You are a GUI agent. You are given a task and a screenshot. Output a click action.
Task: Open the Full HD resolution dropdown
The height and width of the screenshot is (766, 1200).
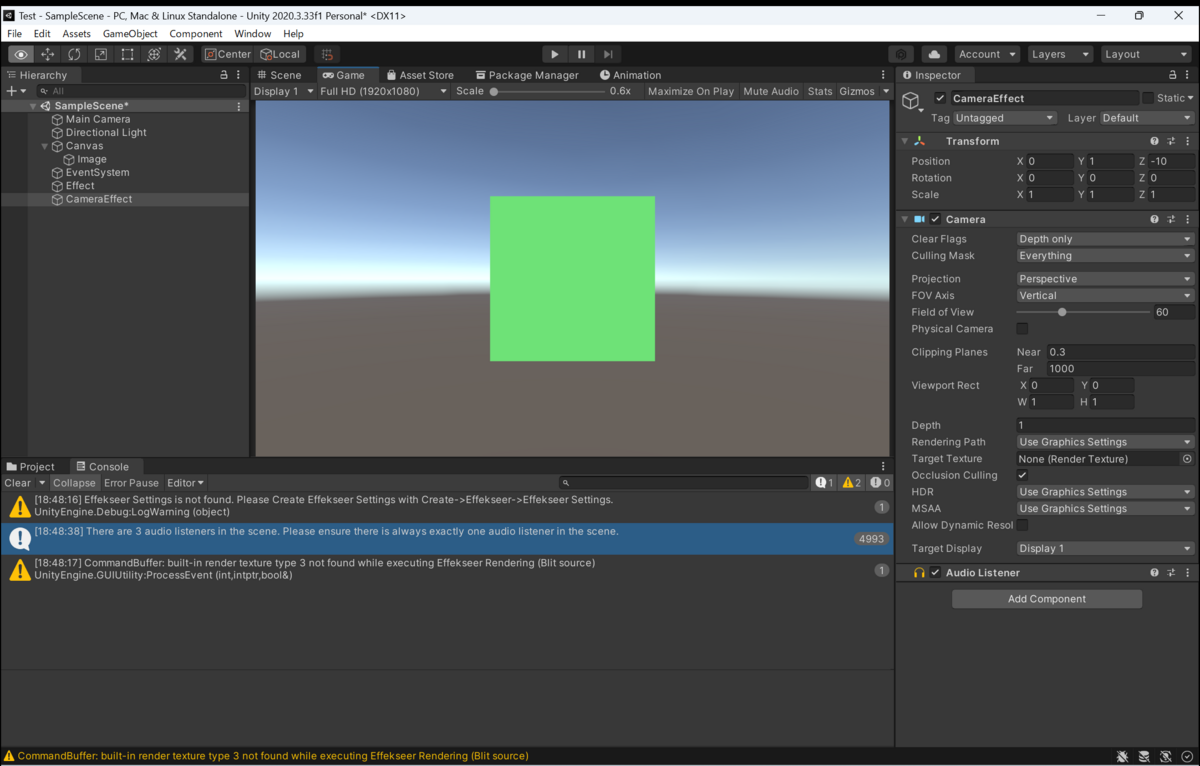click(383, 91)
